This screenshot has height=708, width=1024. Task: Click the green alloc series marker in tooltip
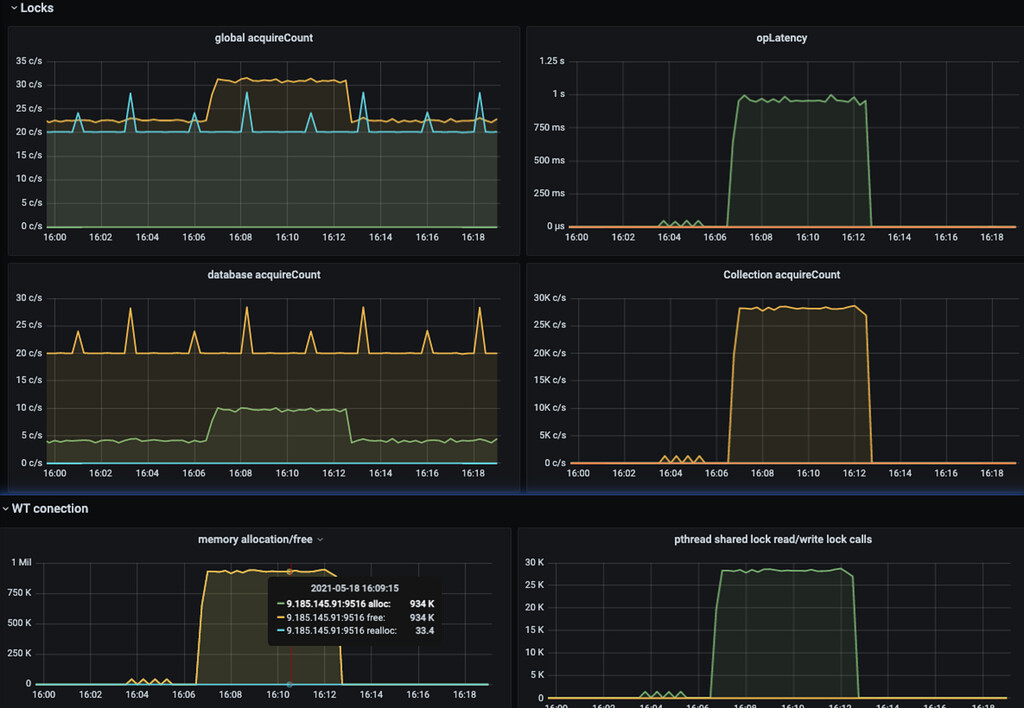tap(281, 604)
